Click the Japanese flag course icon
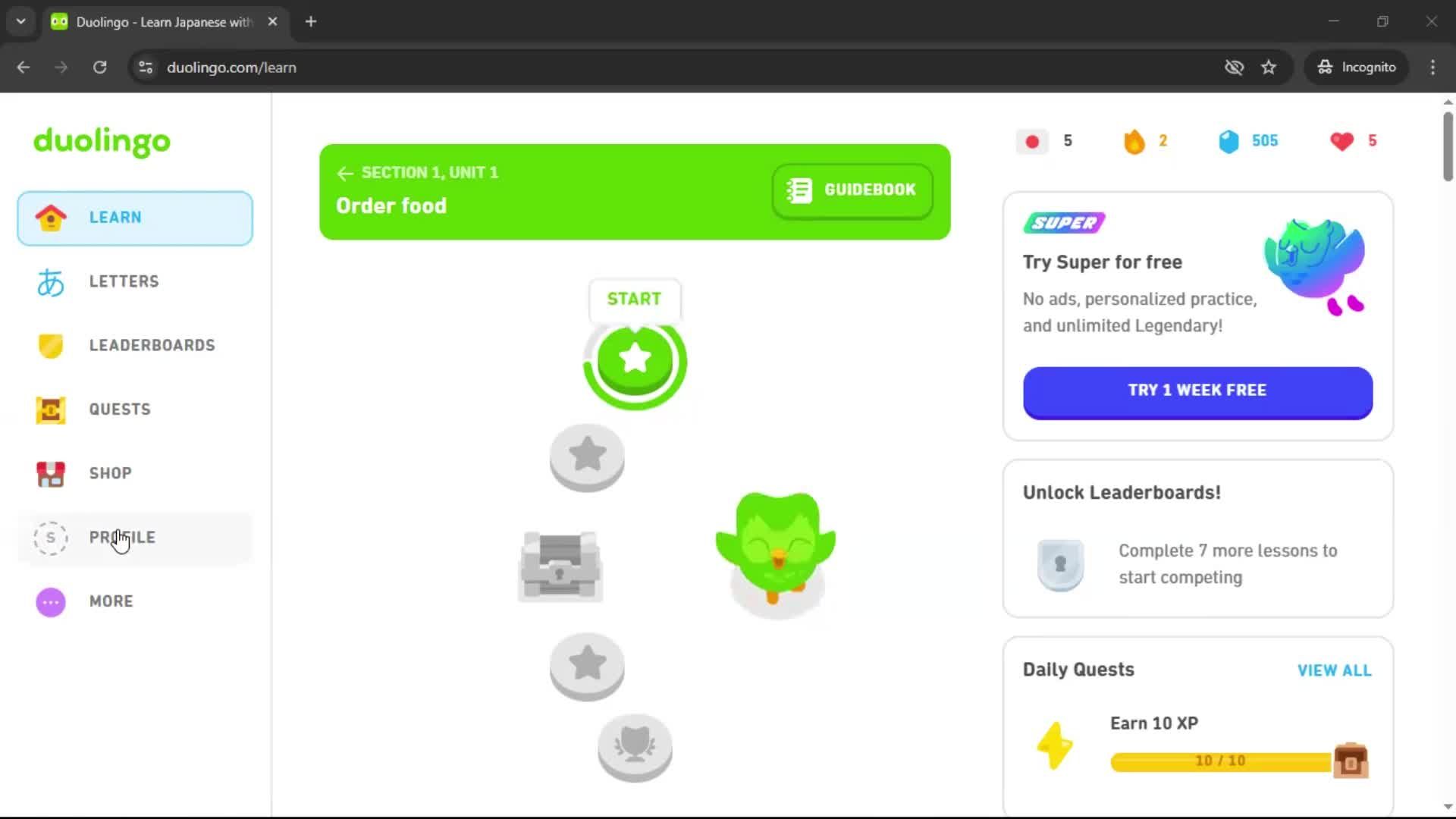1456x819 pixels. (1032, 141)
